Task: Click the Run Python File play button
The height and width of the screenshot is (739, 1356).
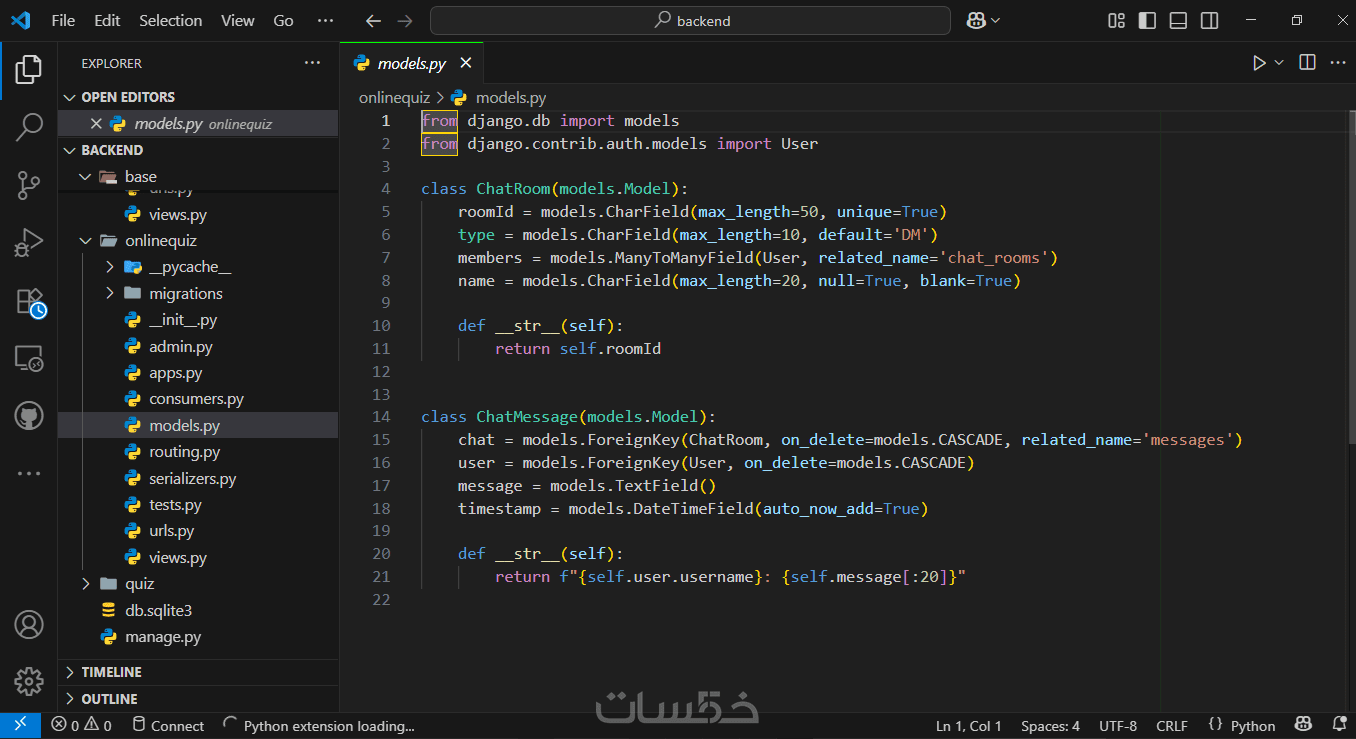Action: (x=1259, y=63)
